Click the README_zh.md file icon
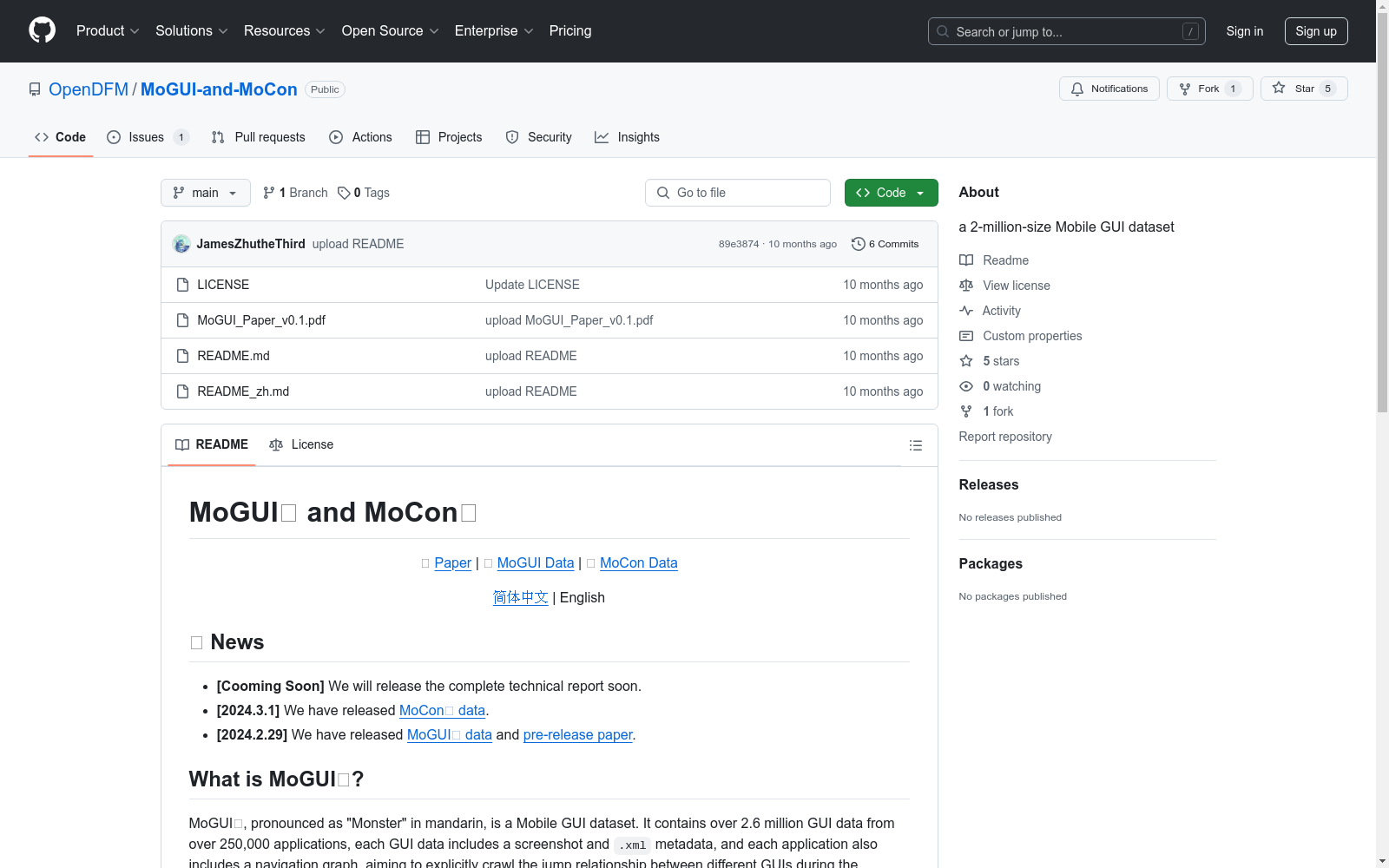 click(x=182, y=391)
